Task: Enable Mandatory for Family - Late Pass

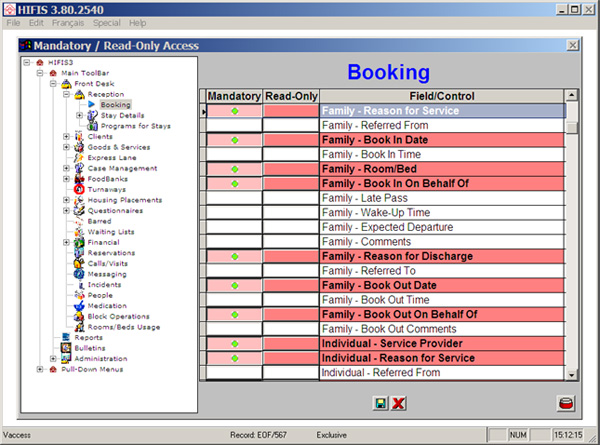Action: pos(234,199)
